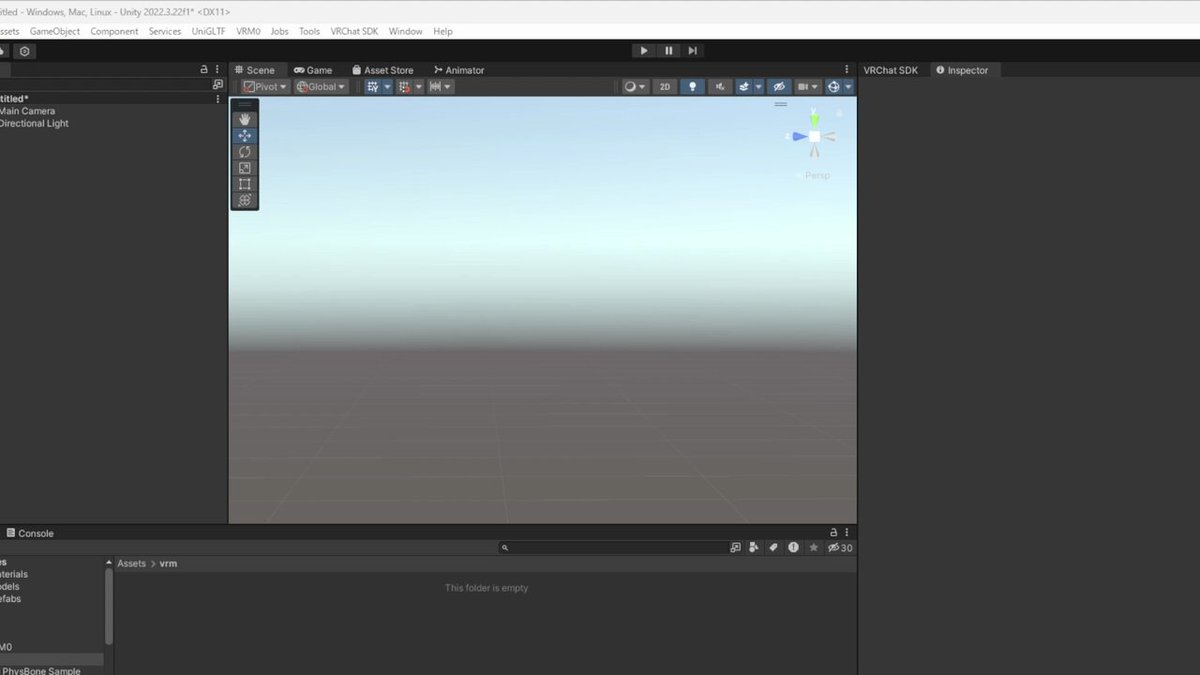Toggle grid snapping icon
Screen dimensions: 1200x675
click(x=404, y=87)
